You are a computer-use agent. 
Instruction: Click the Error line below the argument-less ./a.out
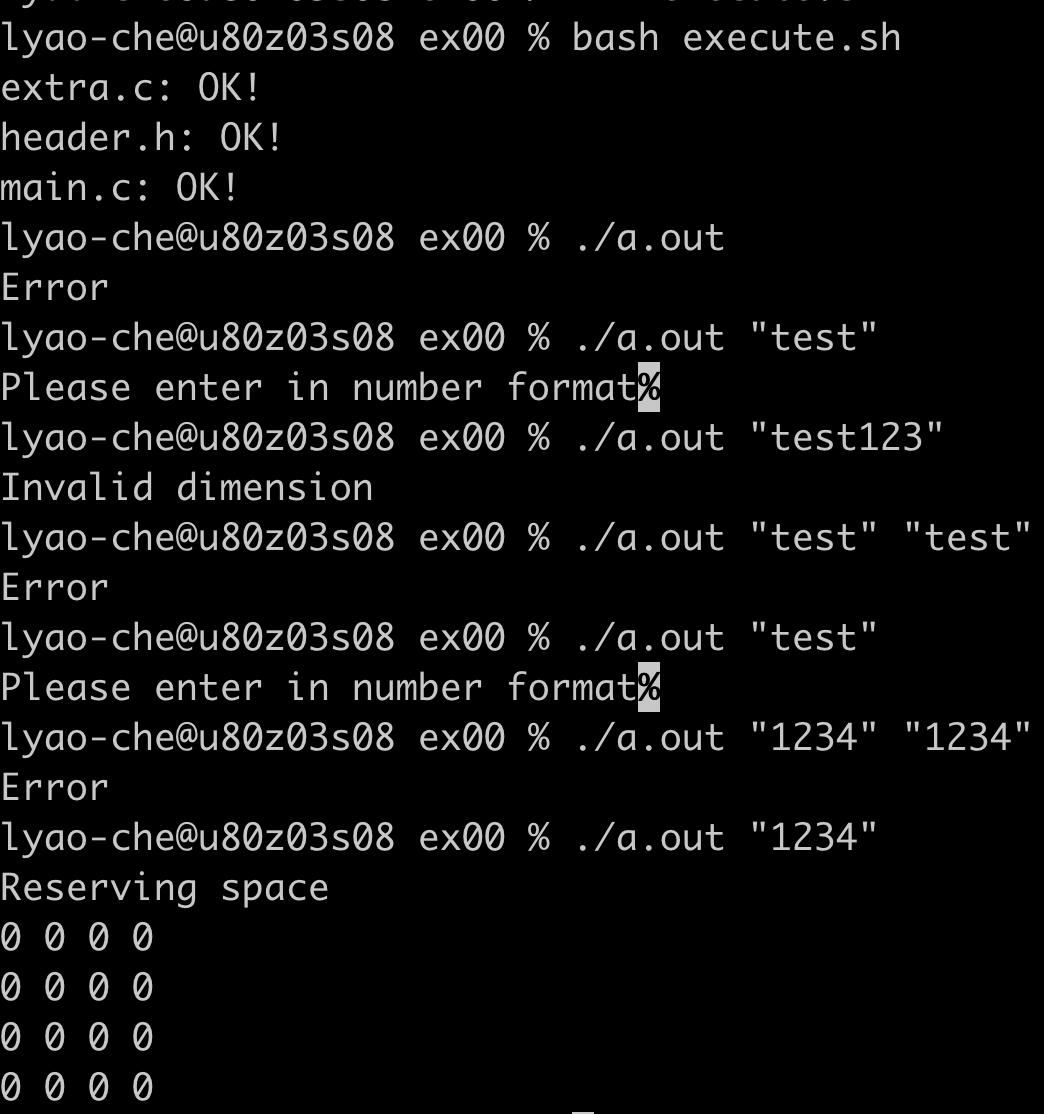pos(54,288)
